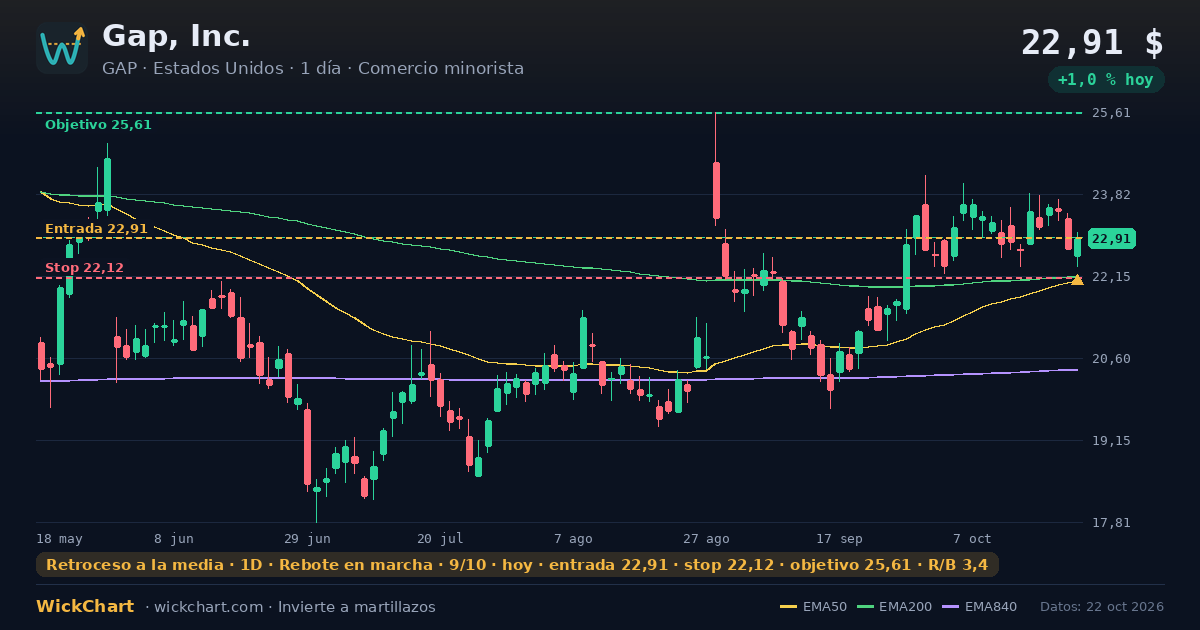Click the EMA50 legend entry
Viewport: 1200px width, 630px height.
(813, 607)
